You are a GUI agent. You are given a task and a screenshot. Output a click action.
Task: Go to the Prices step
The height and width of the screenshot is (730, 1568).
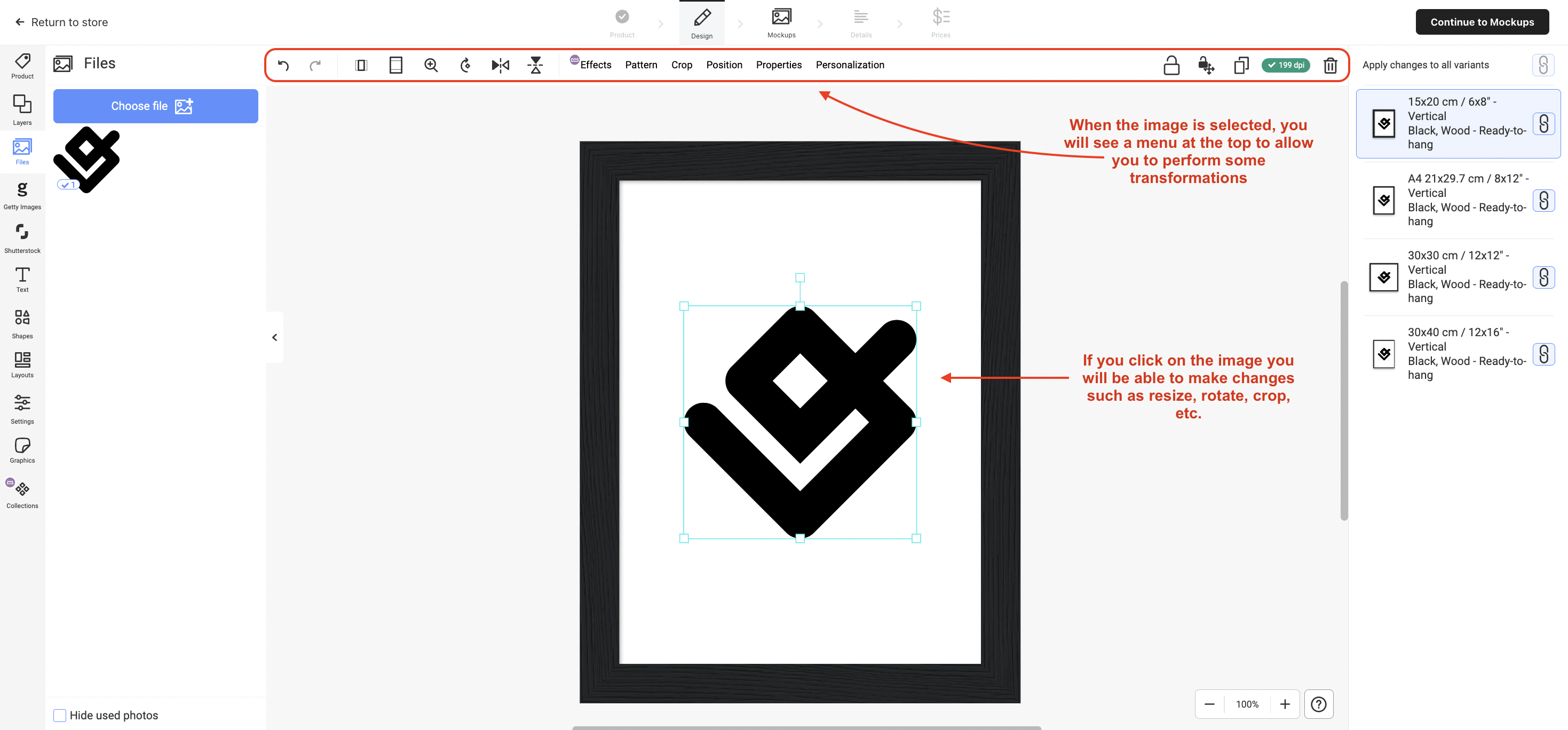[x=940, y=23]
